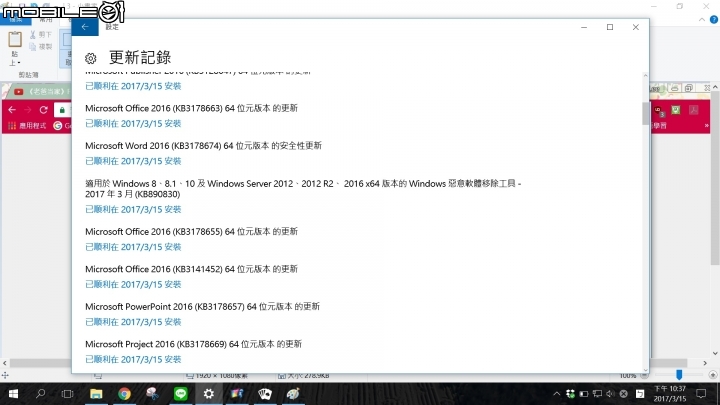Click Paint zoom slider handle
720x405 pixels.
pos(679,375)
